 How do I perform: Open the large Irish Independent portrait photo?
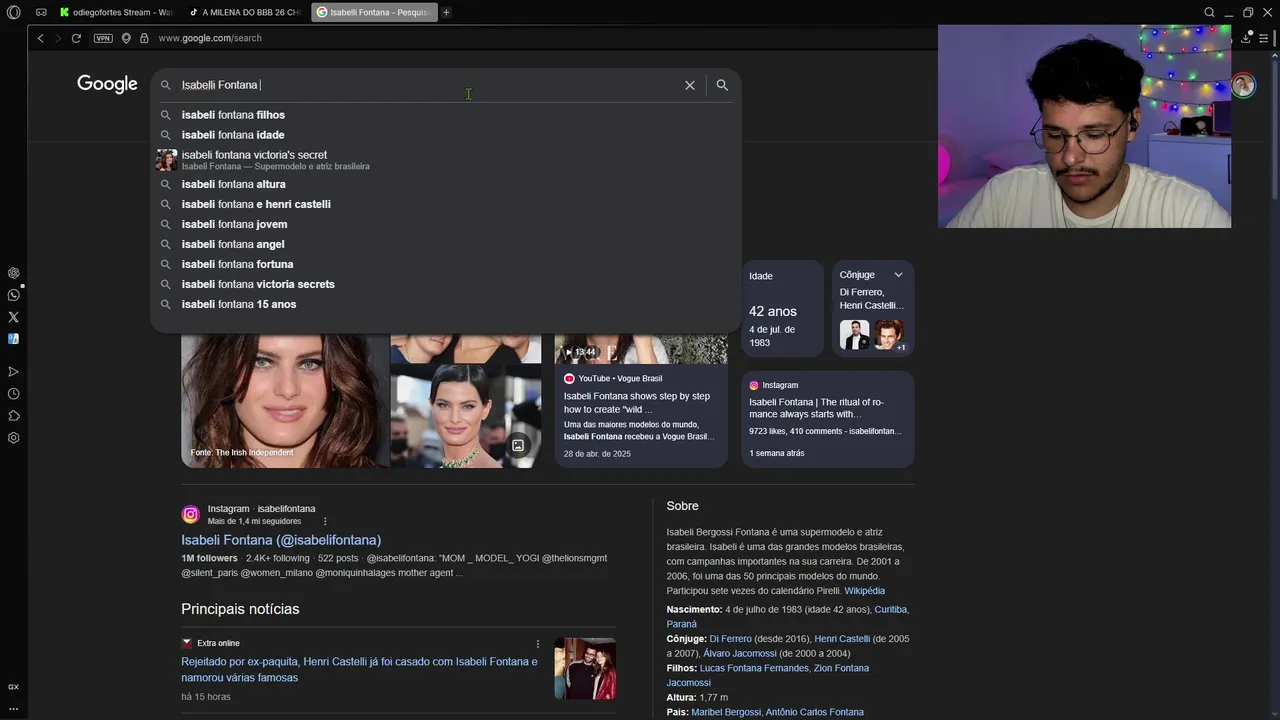coord(284,399)
